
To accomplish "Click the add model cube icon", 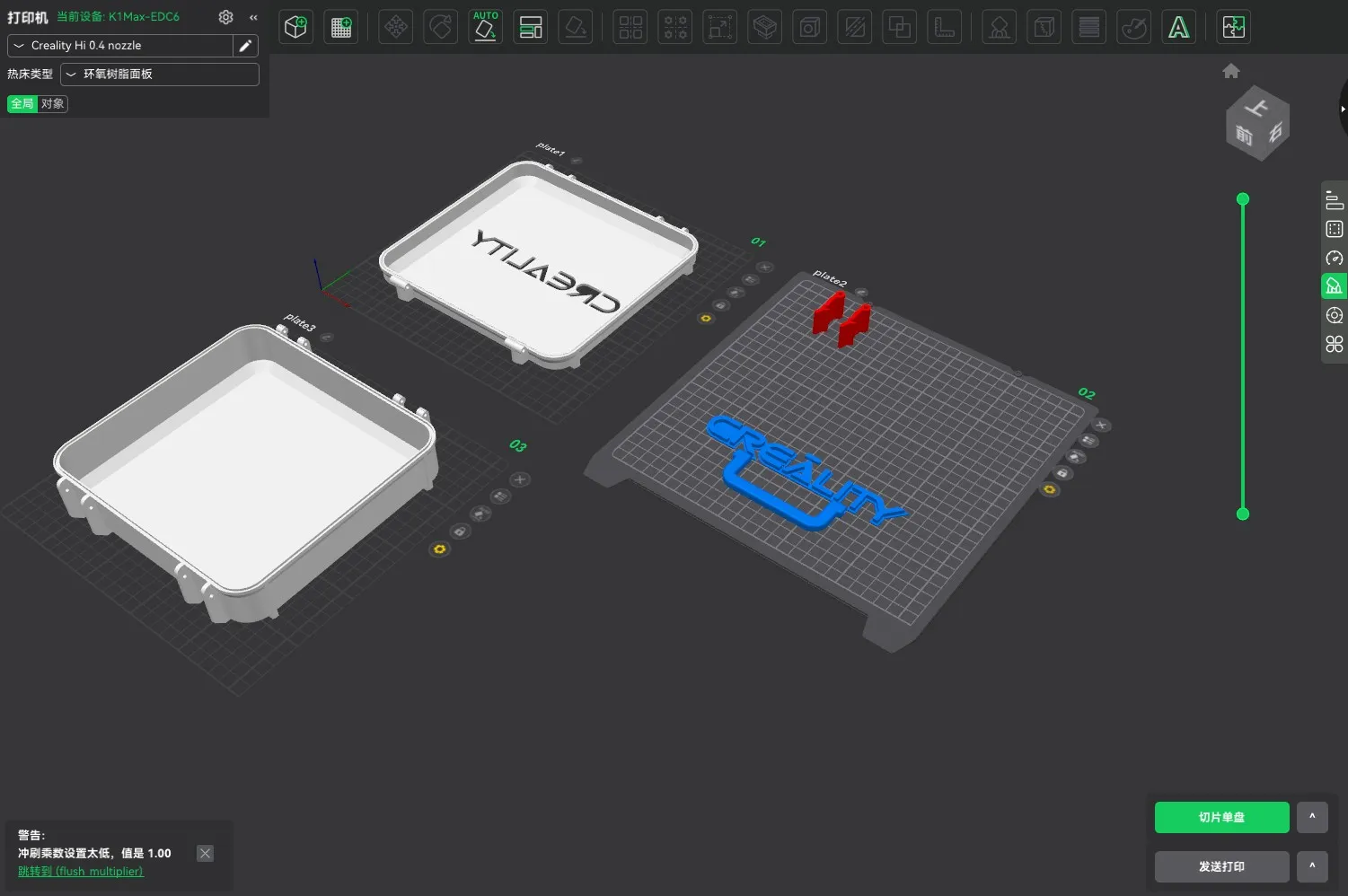I will pyautogui.click(x=295, y=27).
